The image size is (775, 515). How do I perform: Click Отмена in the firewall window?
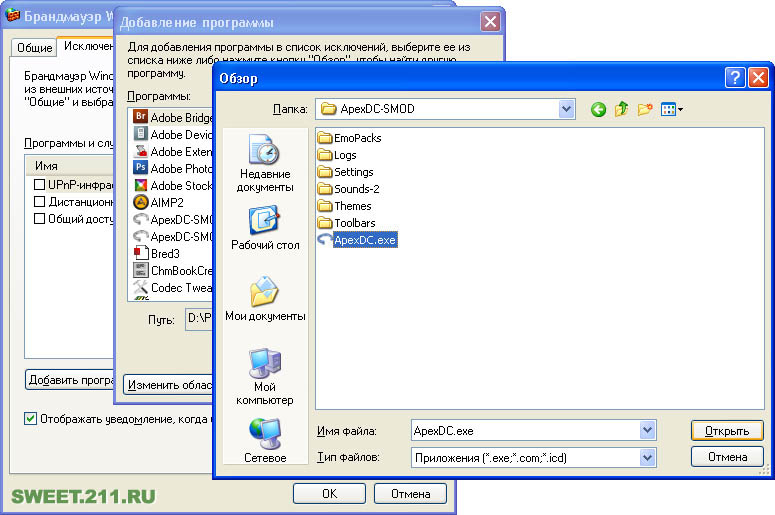410,494
